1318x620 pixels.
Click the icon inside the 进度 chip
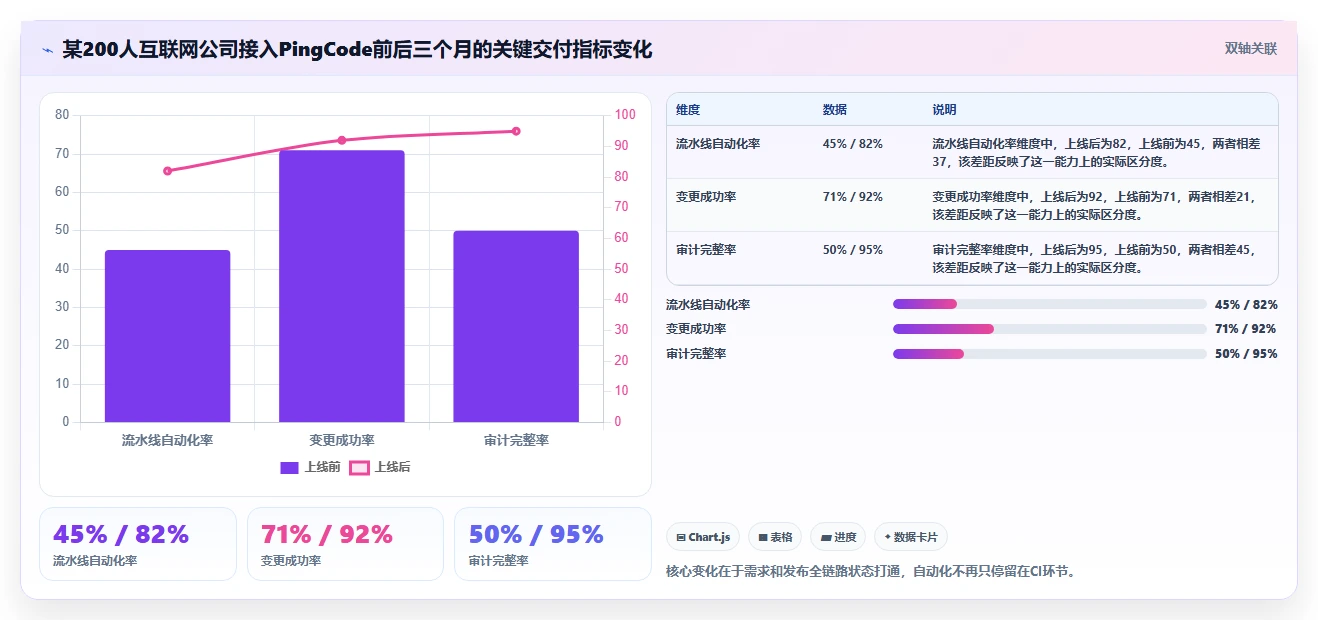[826, 538]
